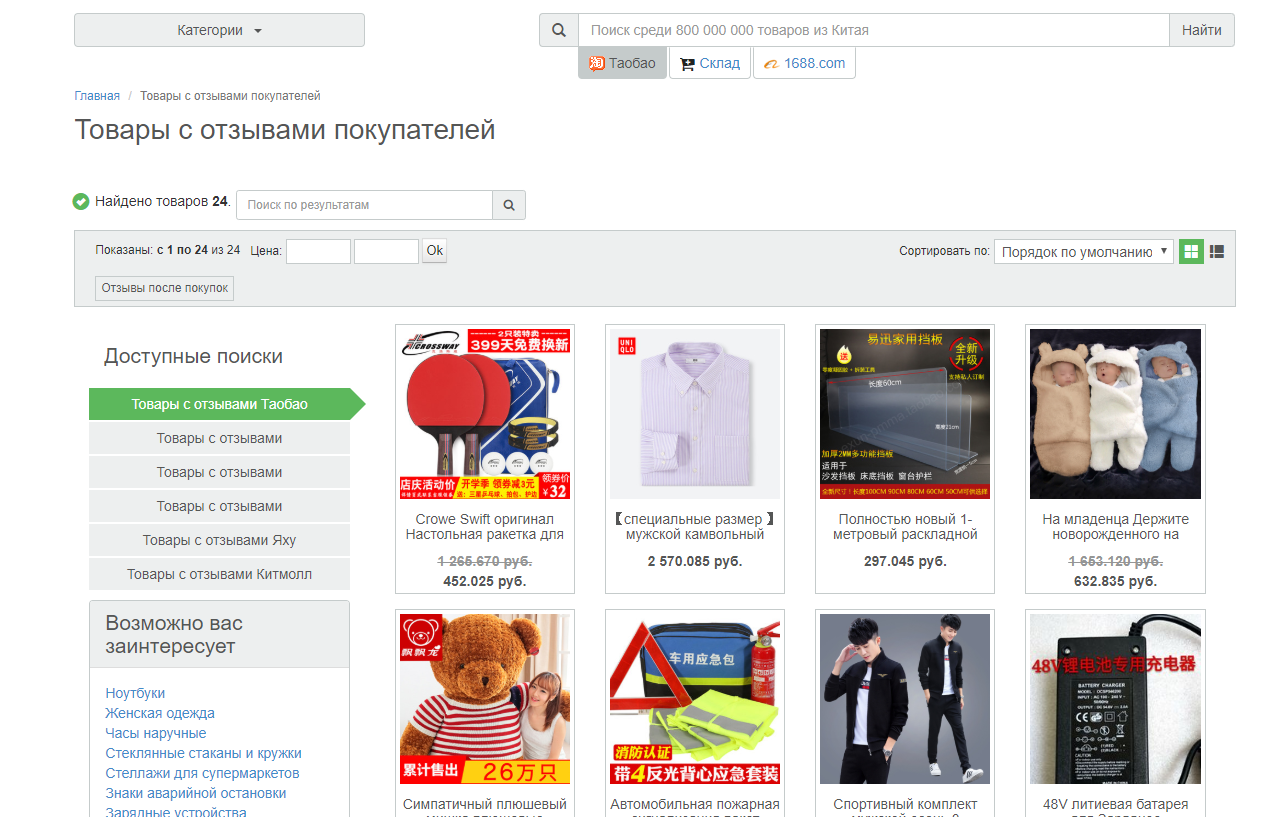Click the Найти search button
This screenshot has width=1279, height=817.
coord(1202,30)
